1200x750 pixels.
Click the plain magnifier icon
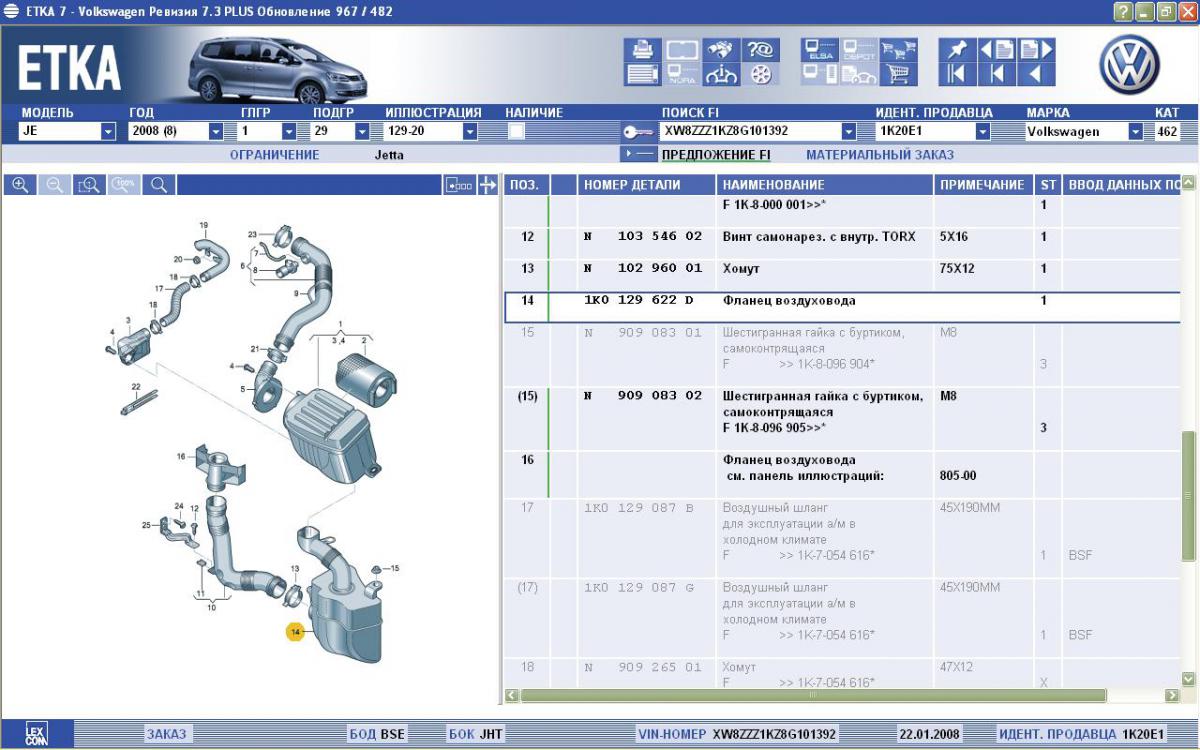(158, 185)
